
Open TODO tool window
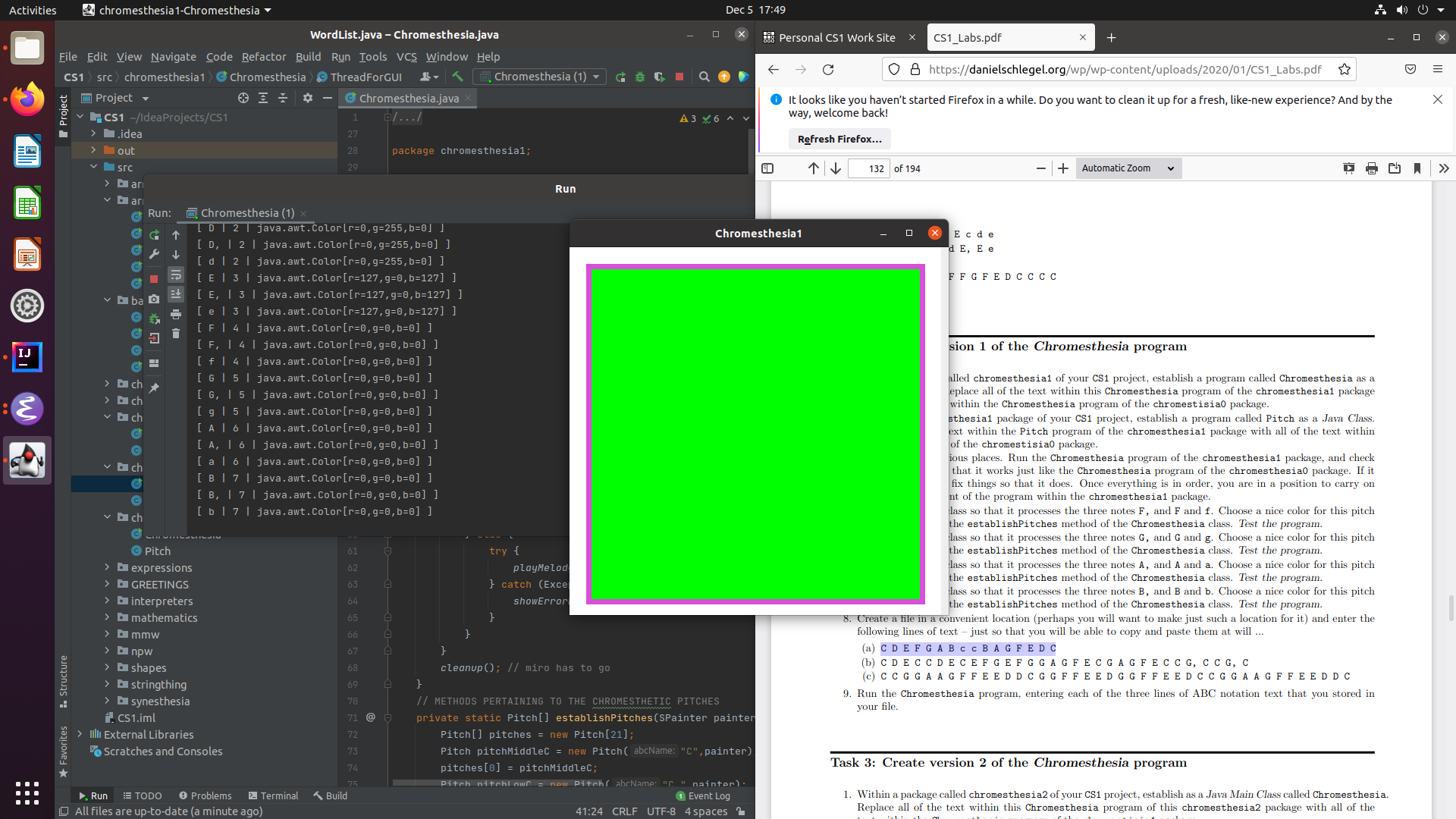coord(143,795)
